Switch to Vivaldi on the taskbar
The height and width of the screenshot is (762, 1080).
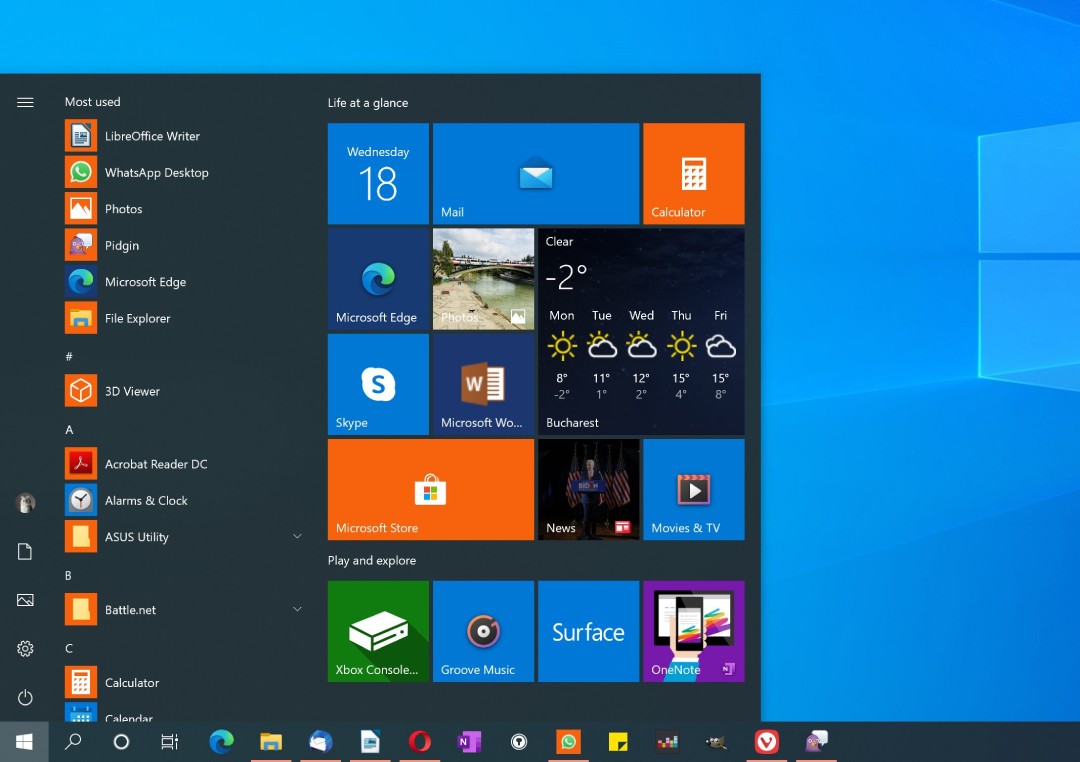[x=767, y=741]
